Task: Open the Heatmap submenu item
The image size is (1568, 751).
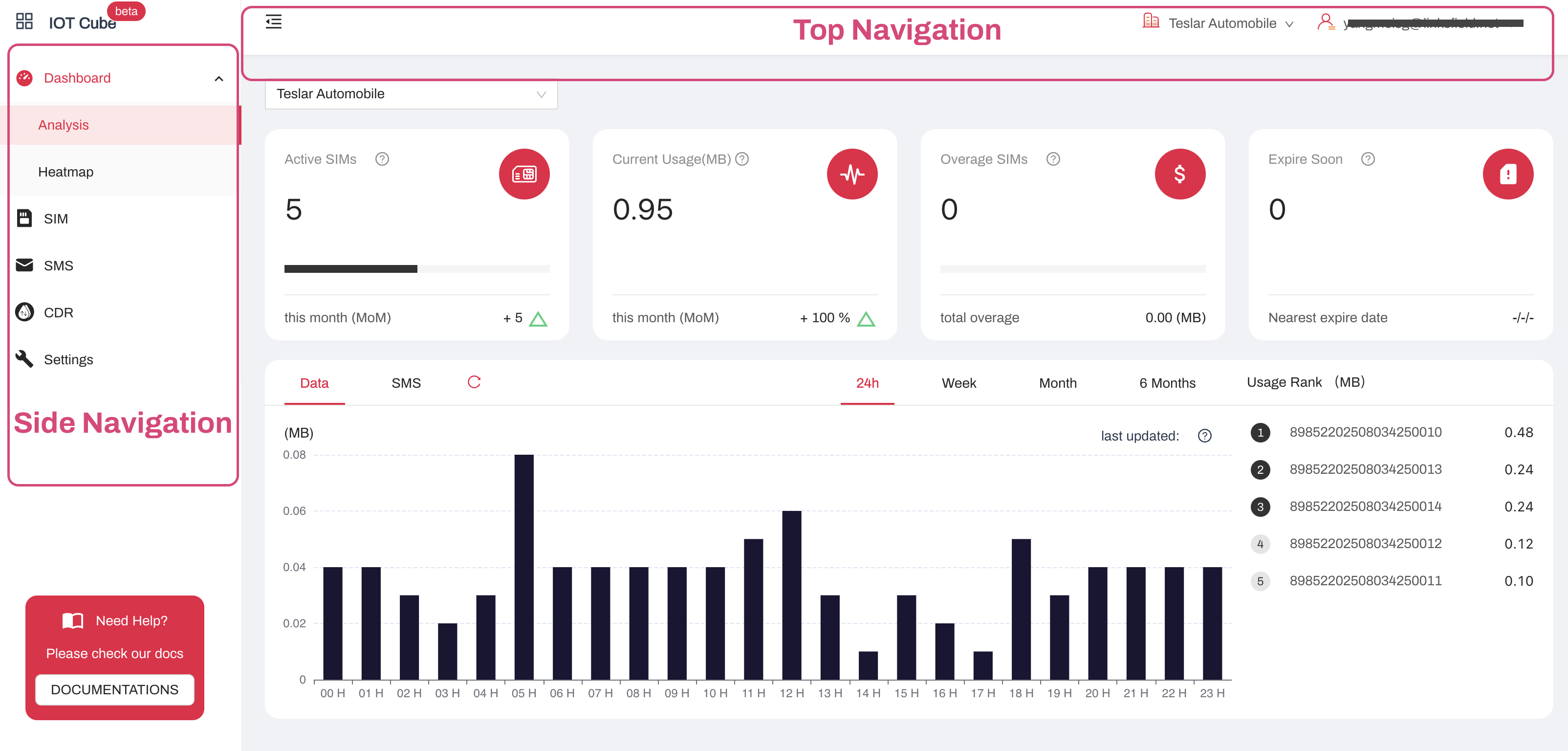Action: tap(121, 172)
